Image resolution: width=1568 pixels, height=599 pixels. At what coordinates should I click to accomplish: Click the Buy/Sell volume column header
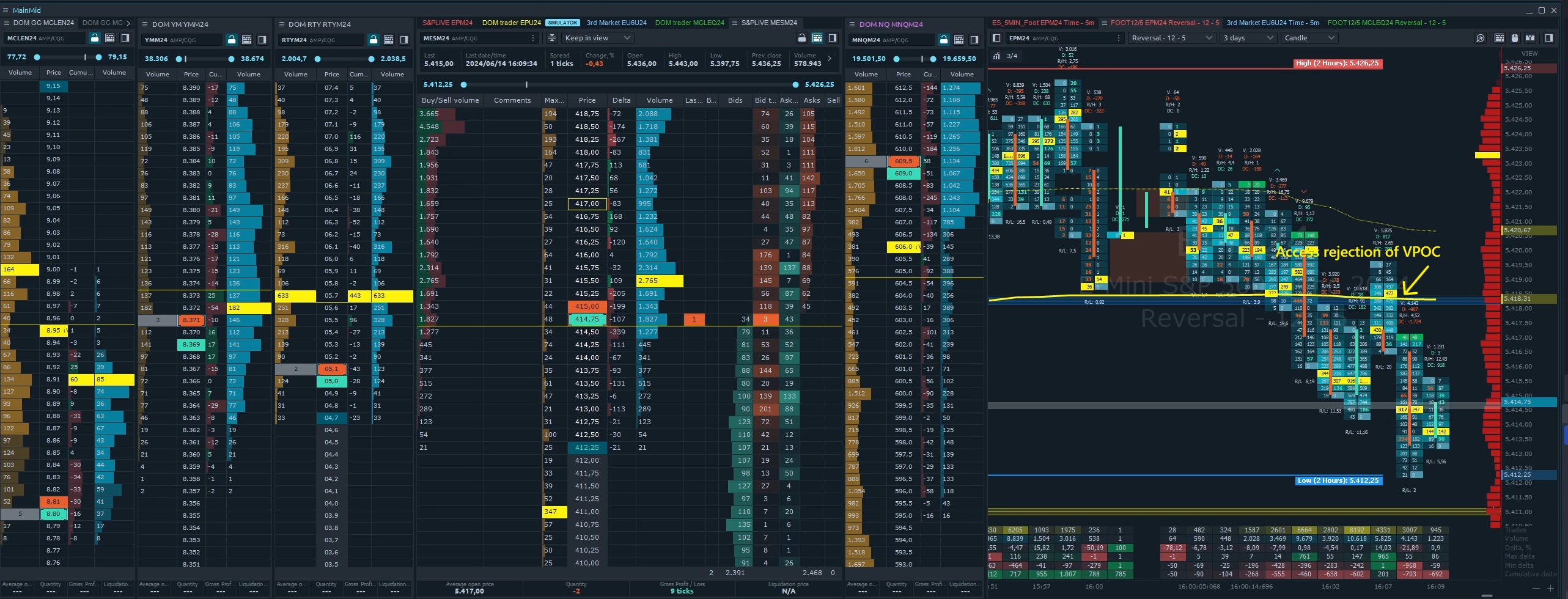coord(451,100)
